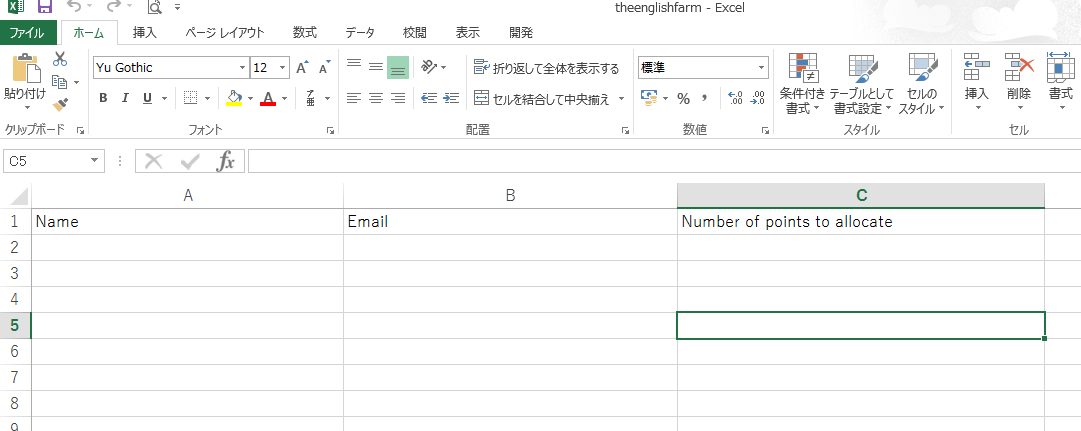
Task: Click the Increase Decimal icon
Action: click(735, 98)
